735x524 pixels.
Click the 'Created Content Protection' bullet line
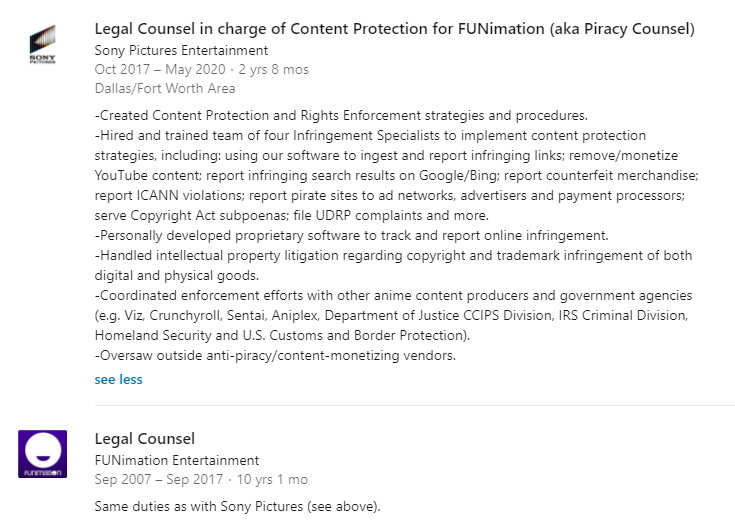pos(341,116)
